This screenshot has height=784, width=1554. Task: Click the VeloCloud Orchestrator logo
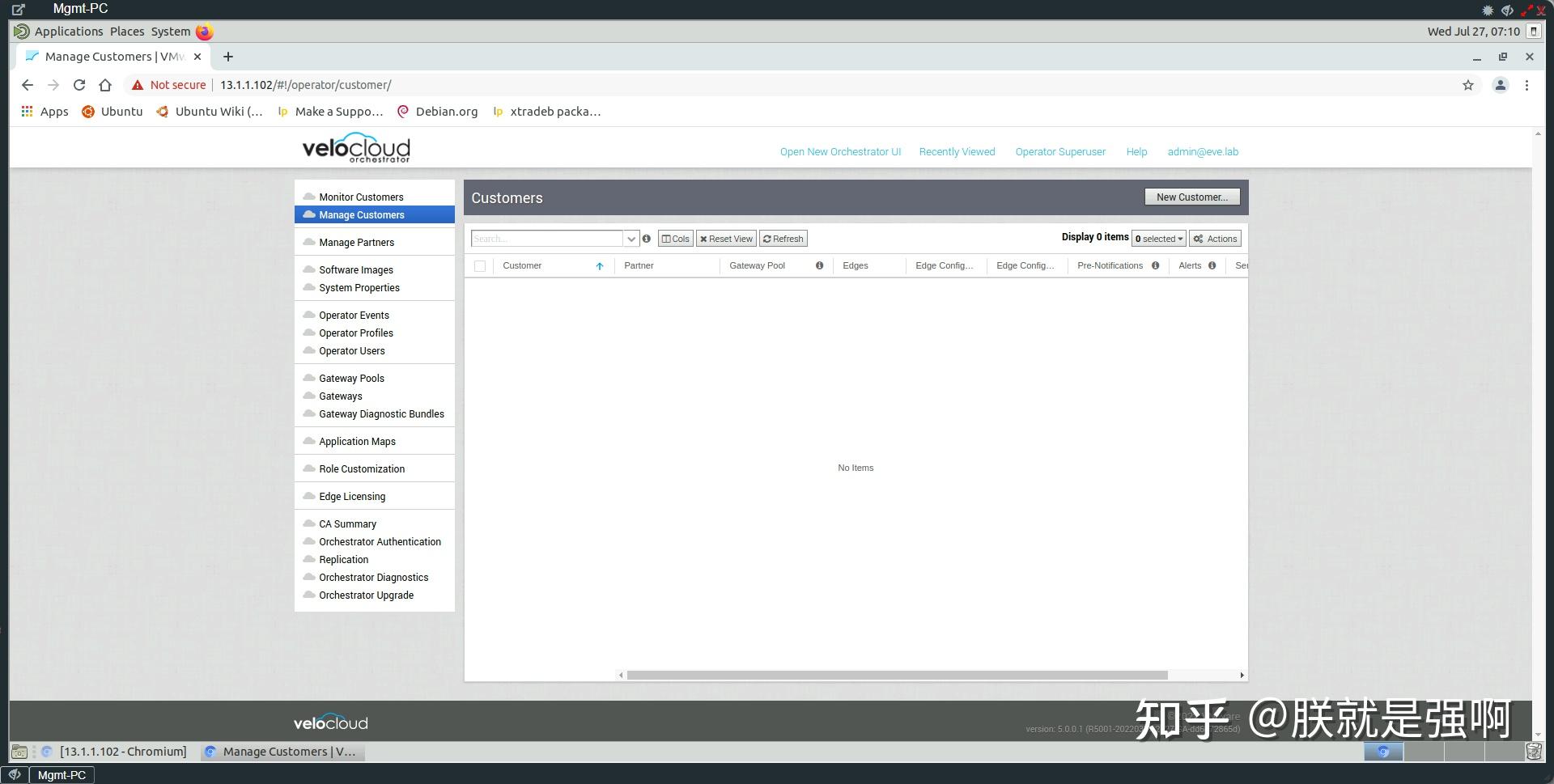(354, 148)
